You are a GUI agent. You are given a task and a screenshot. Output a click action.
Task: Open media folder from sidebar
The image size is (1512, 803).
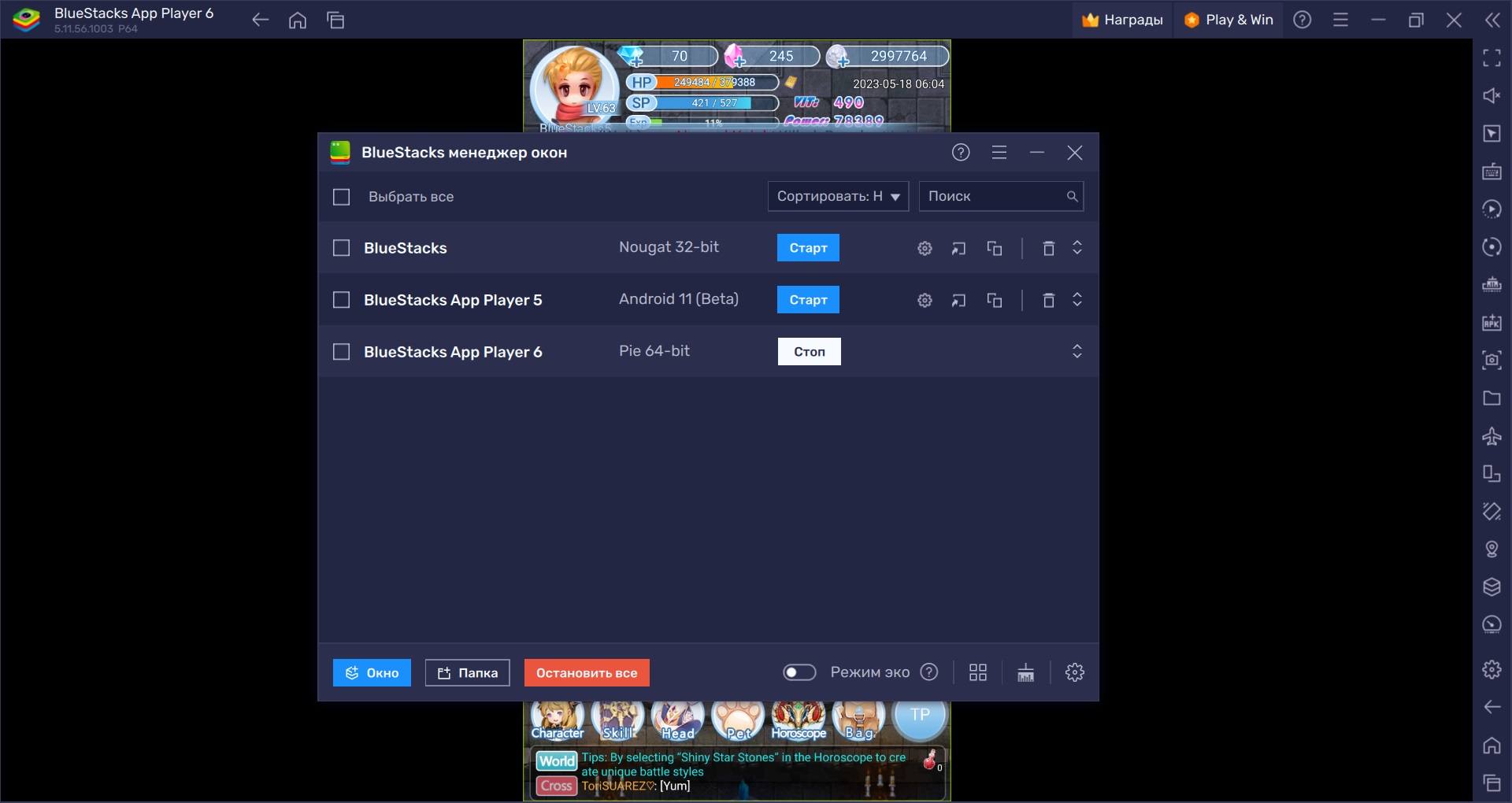pos(1492,398)
